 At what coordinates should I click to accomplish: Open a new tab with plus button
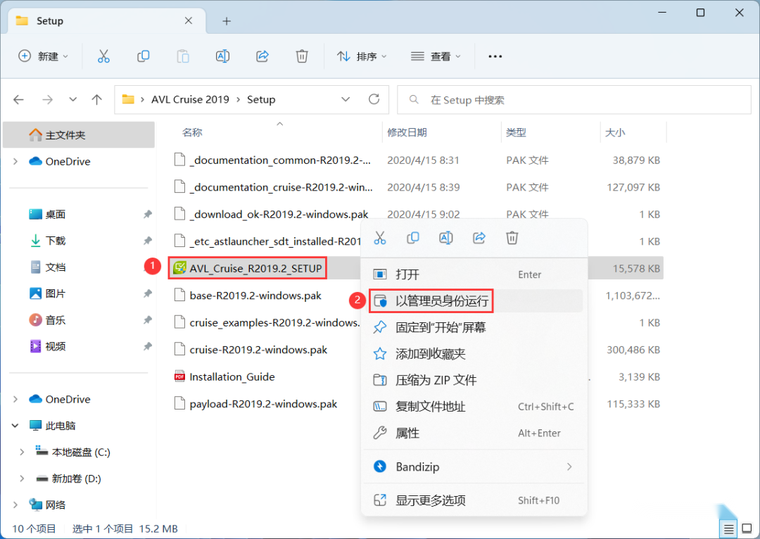pyautogui.click(x=226, y=21)
